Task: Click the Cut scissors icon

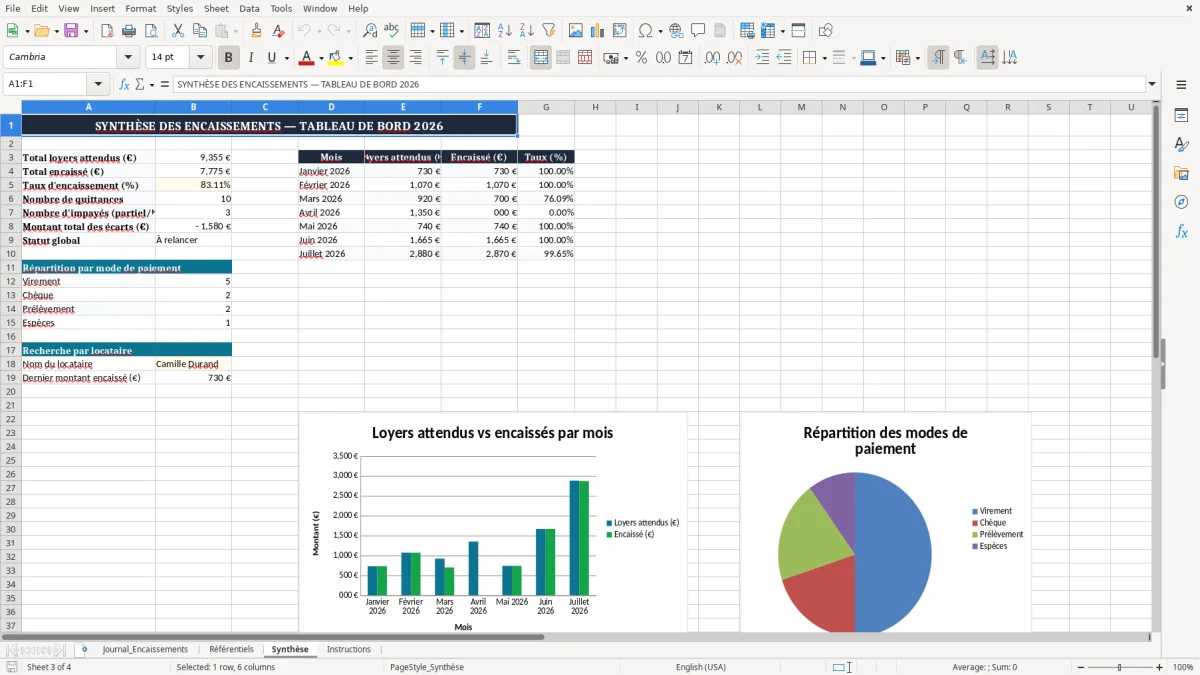Action: coord(178,31)
